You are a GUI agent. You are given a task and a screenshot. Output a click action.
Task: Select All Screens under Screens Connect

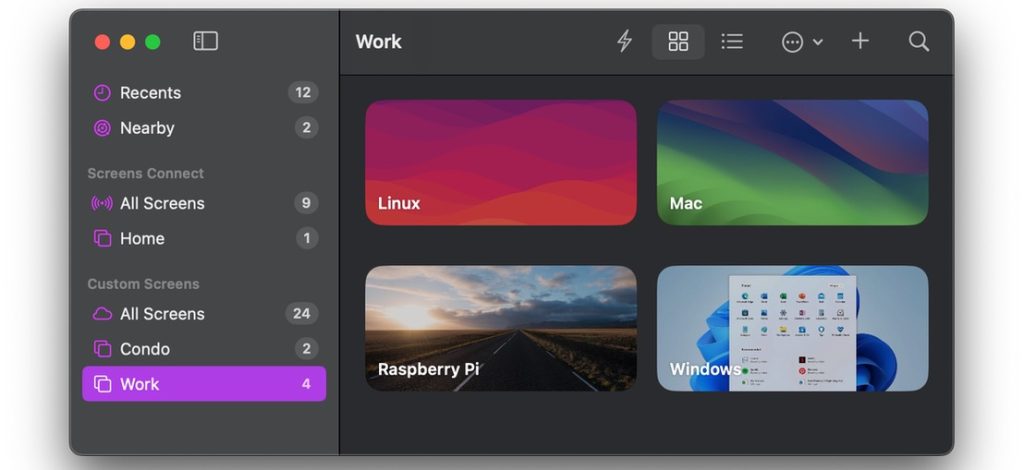click(162, 203)
